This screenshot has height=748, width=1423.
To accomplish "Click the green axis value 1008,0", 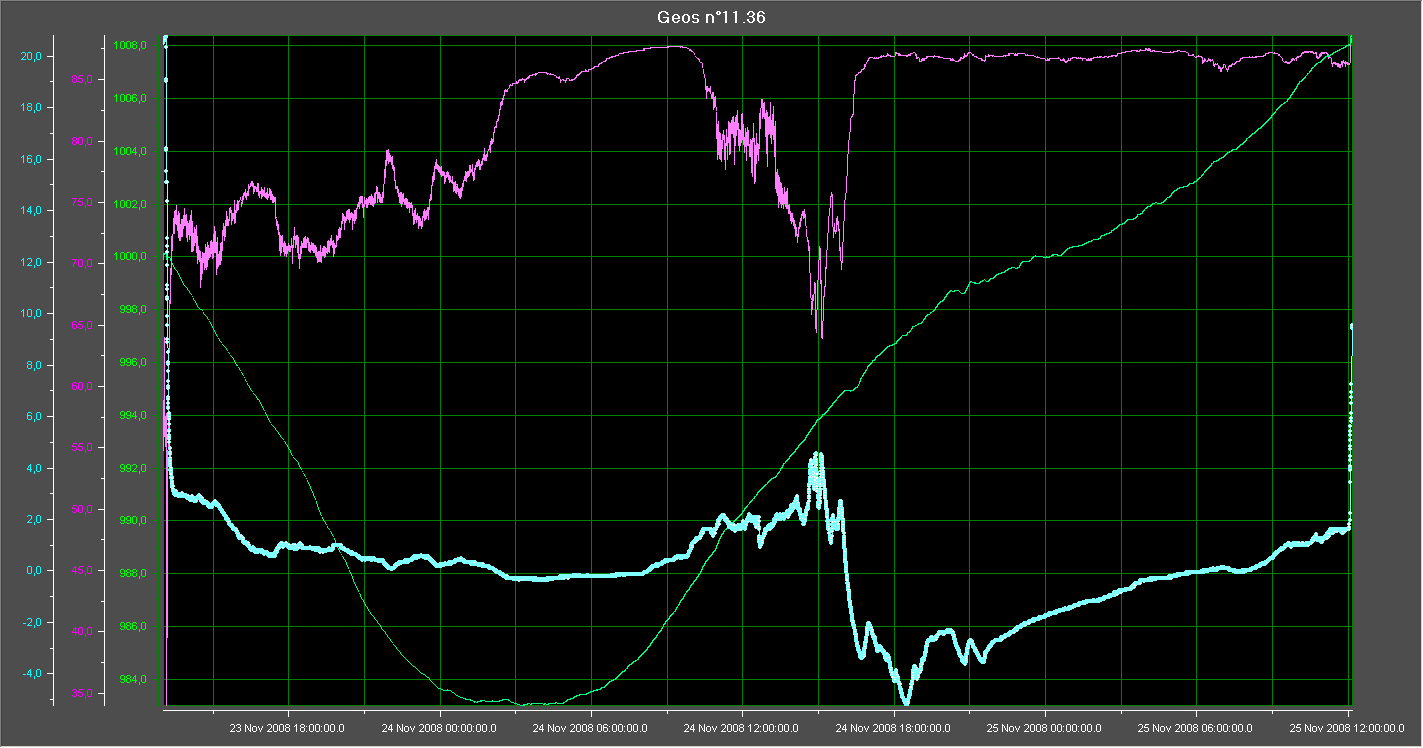I will pyautogui.click(x=131, y=45).
